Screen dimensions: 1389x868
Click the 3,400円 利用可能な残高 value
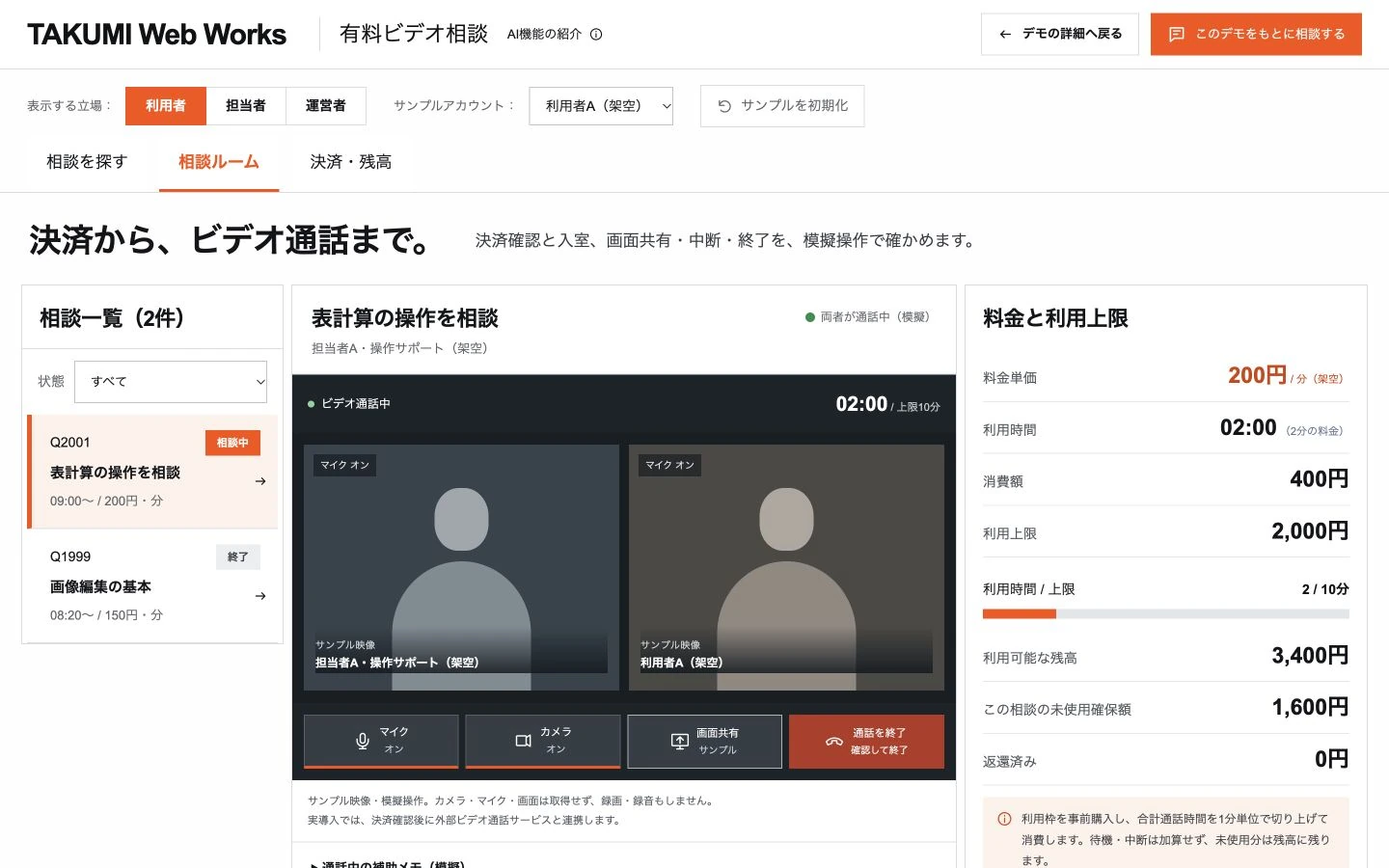click(1310, 656)
